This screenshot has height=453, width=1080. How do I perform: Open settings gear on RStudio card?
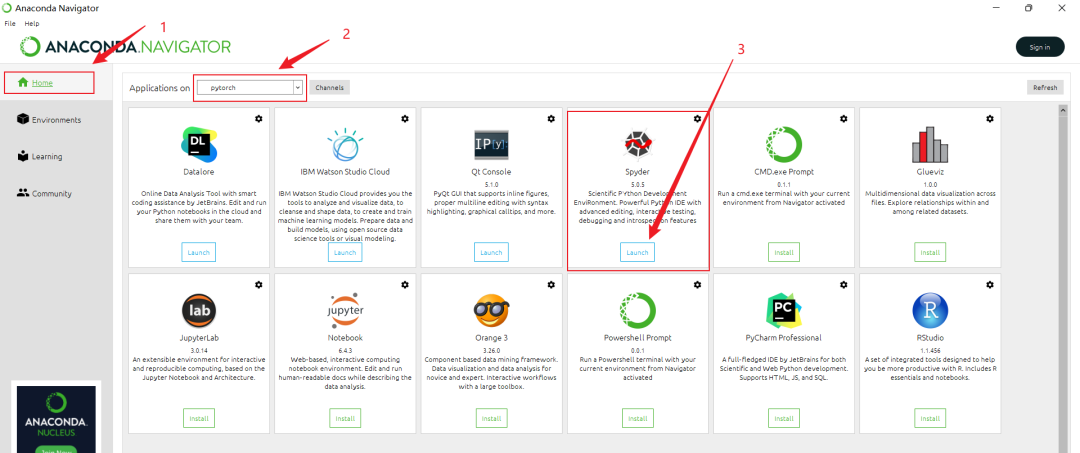990,284
